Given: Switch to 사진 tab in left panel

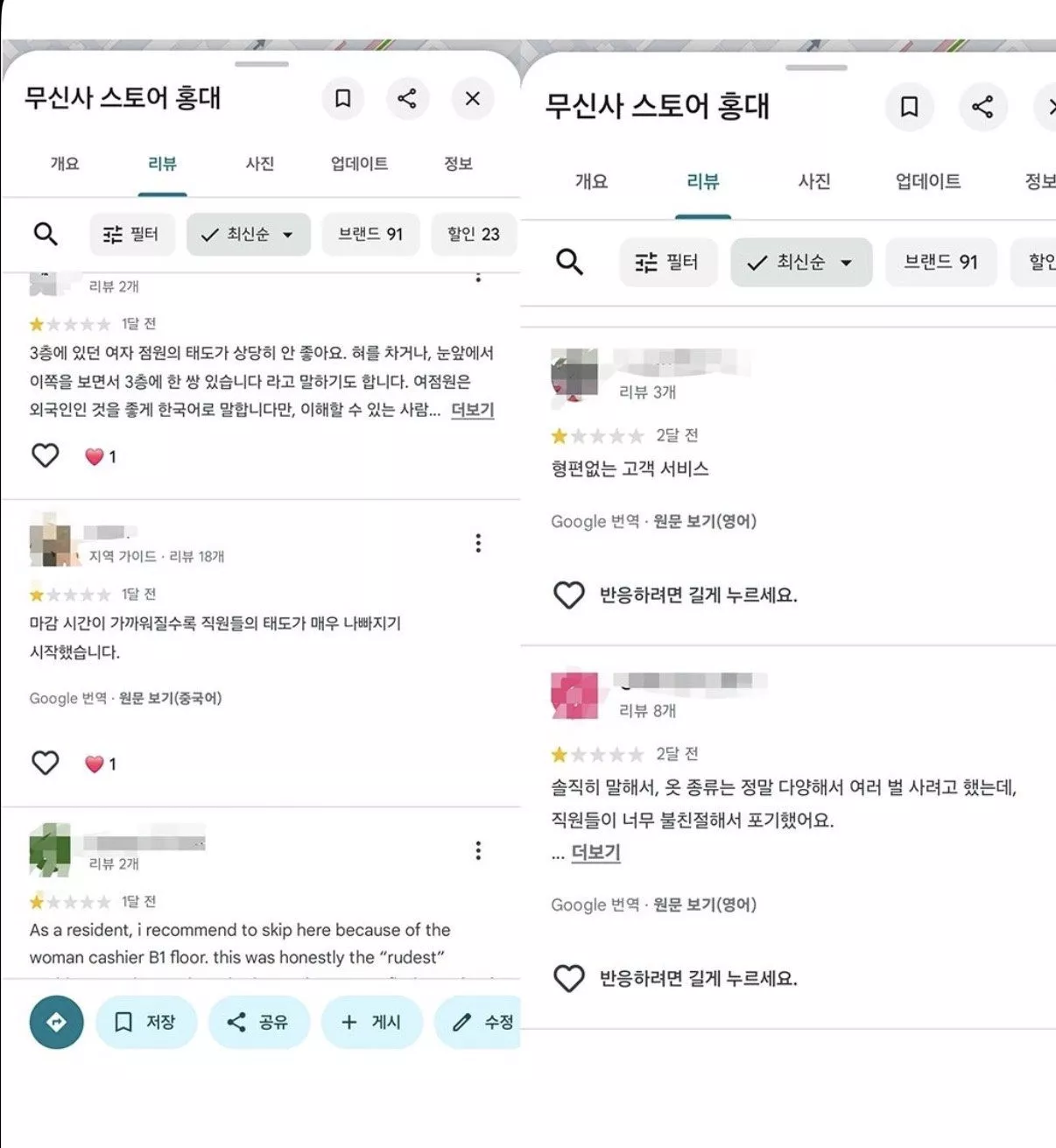Looking at the screenshot, I should coord(260,164).
